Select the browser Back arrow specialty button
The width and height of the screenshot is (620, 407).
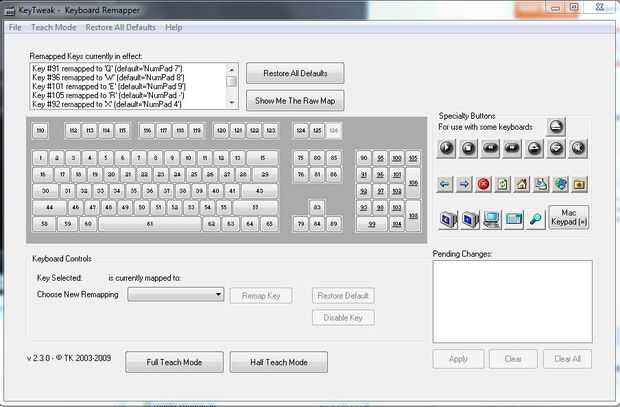click(445, 184)
